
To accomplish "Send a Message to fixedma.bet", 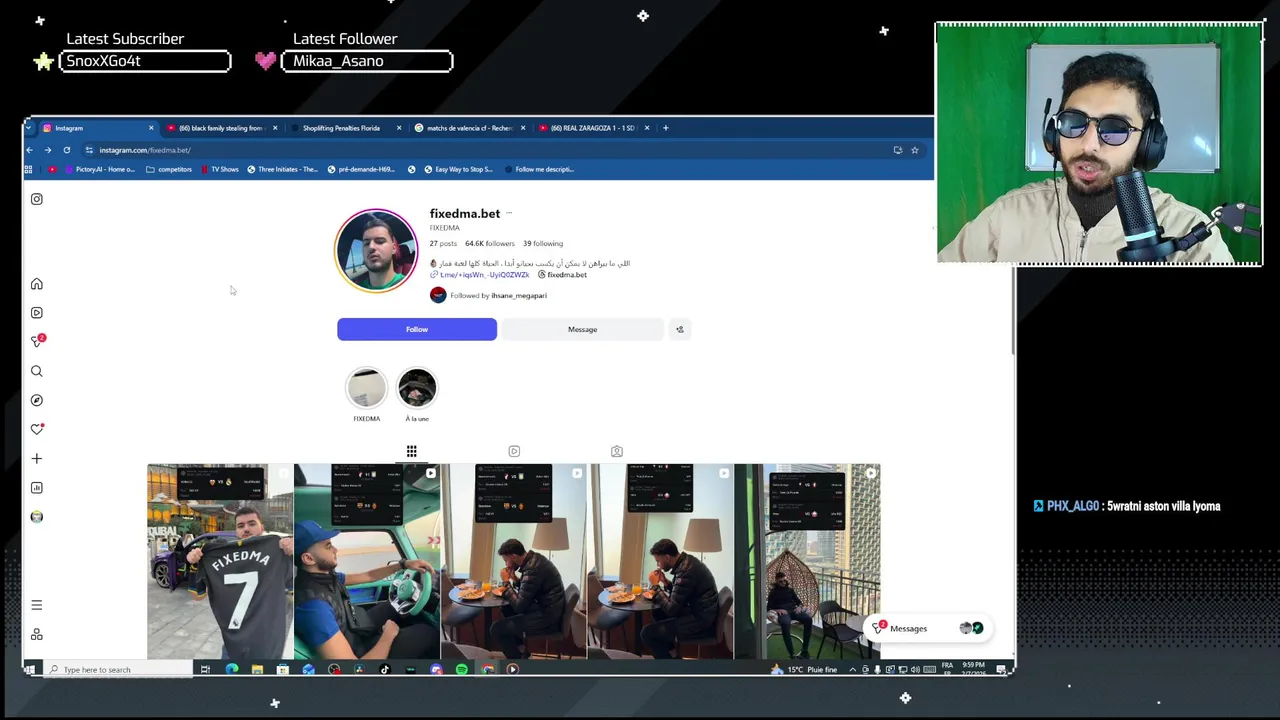I will point(582,329).
